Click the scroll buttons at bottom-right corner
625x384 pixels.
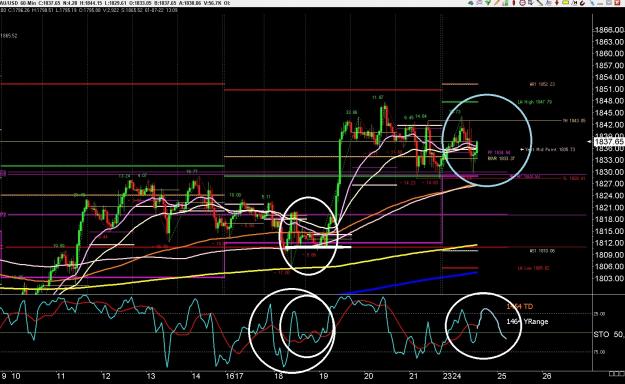point(616,374)
